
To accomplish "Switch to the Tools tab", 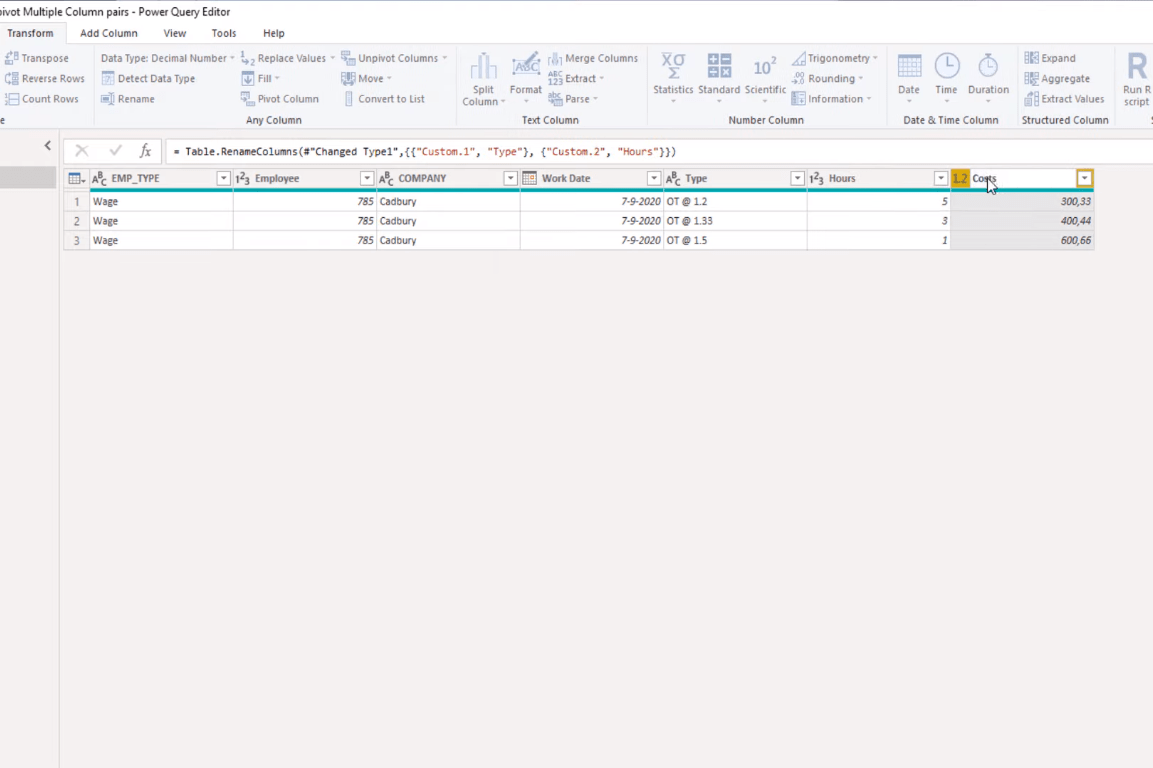I will click(224, 33).
